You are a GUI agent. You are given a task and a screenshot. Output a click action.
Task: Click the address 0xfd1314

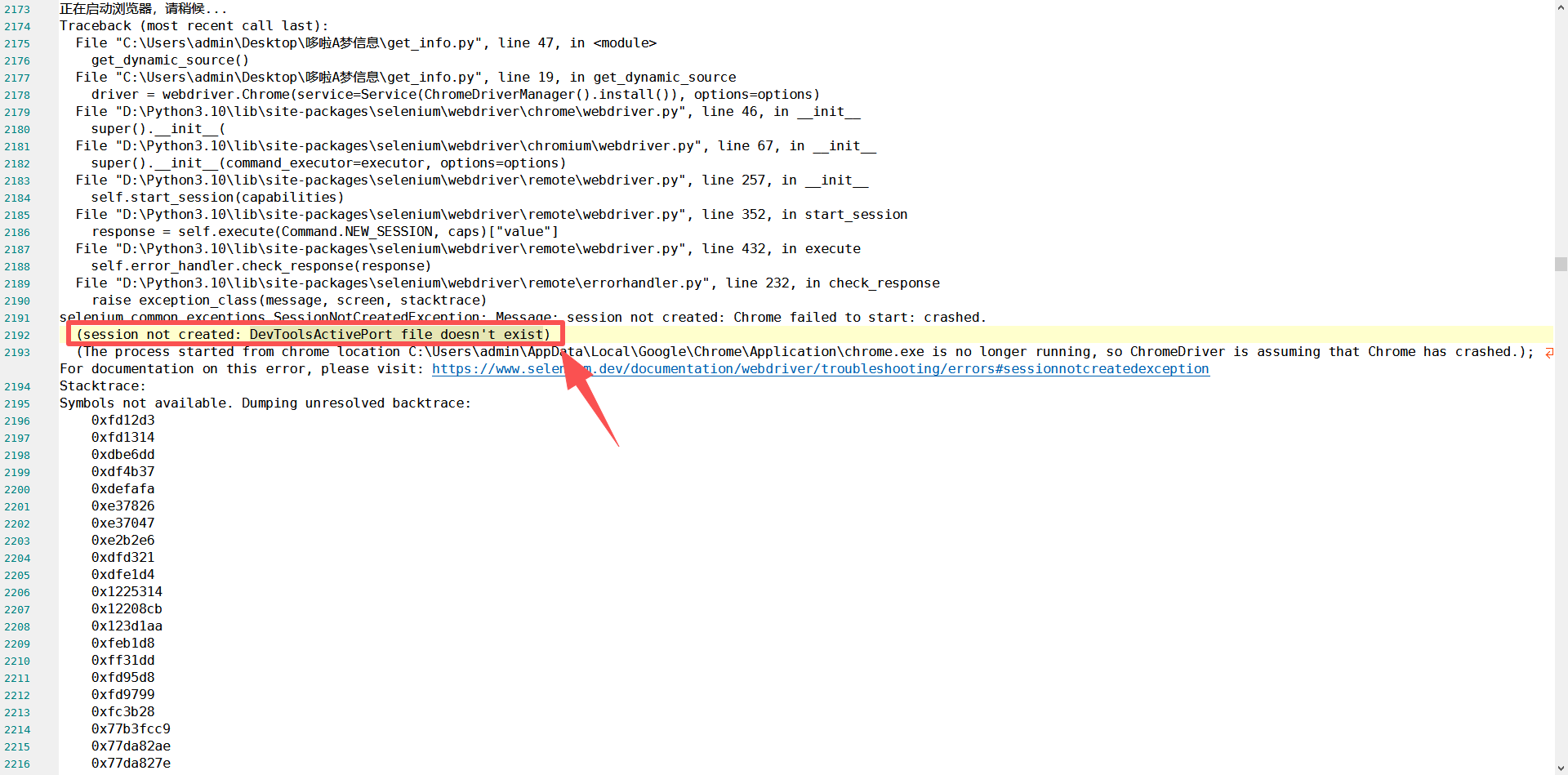coord(122,438)
